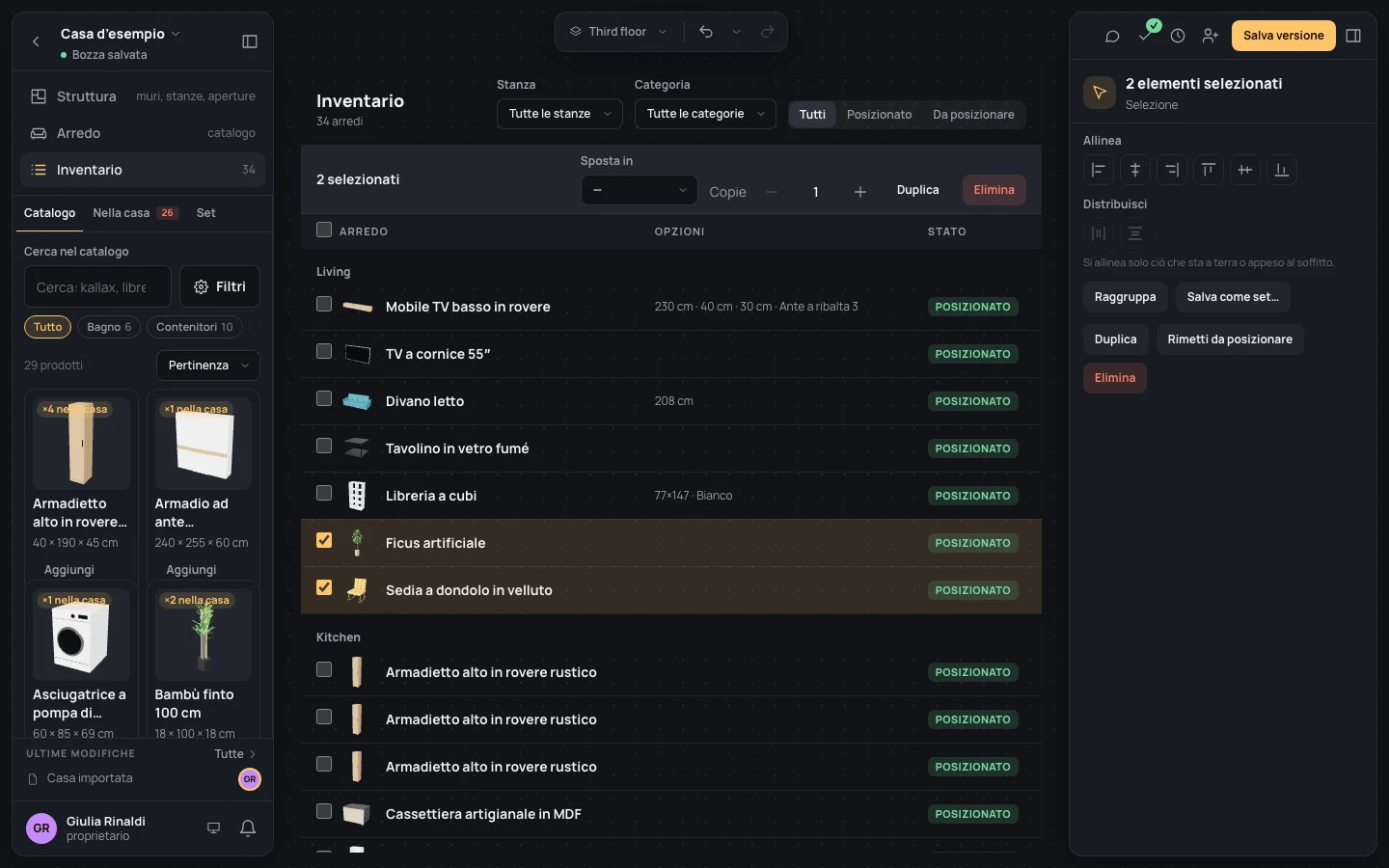Click Raggruppa in the selection panel
This screenshot has width=1389, height=868.
[1125, 297]
